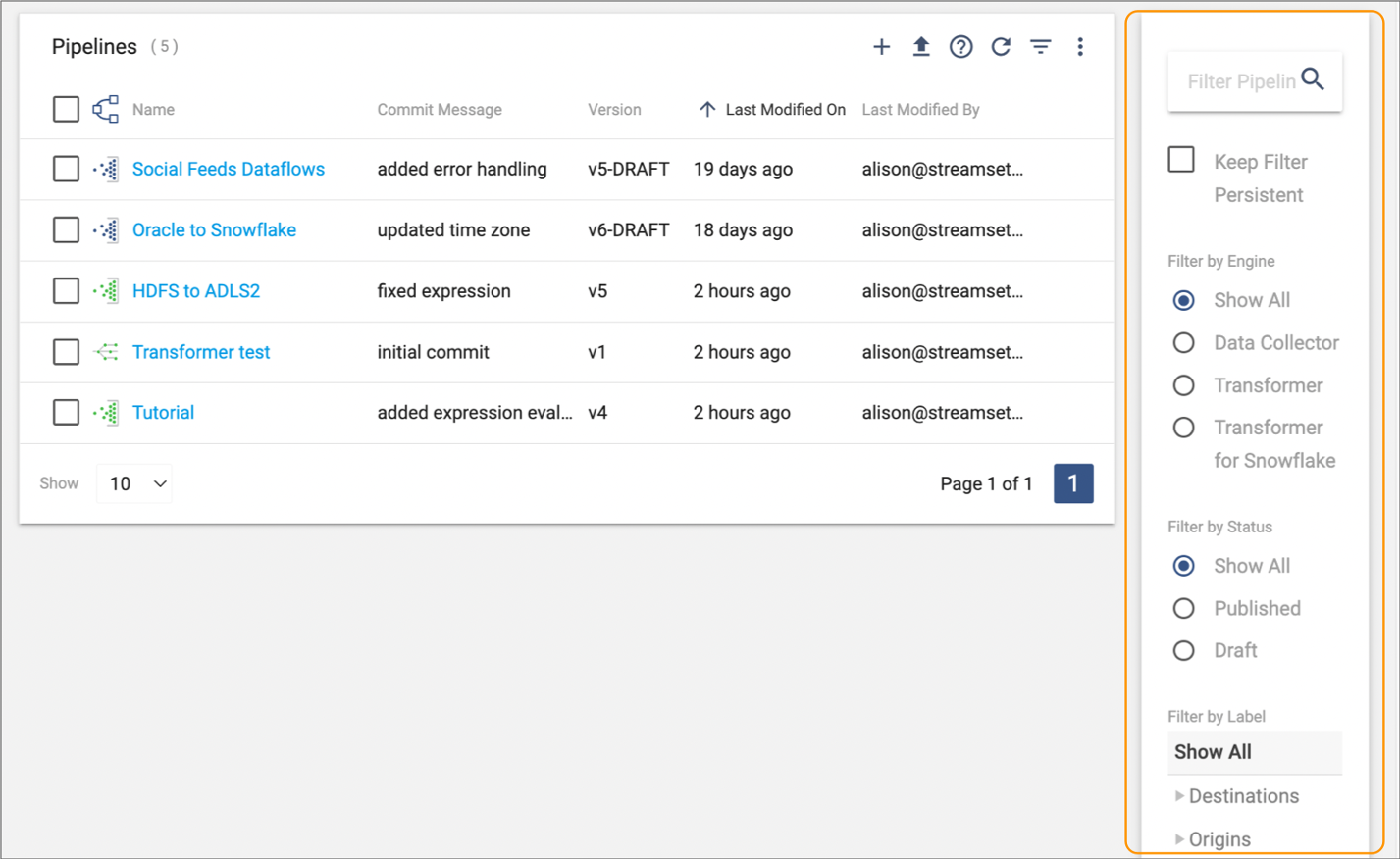The image size is (1400, 859).
Task: Click the 'Page 1 of 1' text
Action: pyautogui.click(x=986, y=483)
